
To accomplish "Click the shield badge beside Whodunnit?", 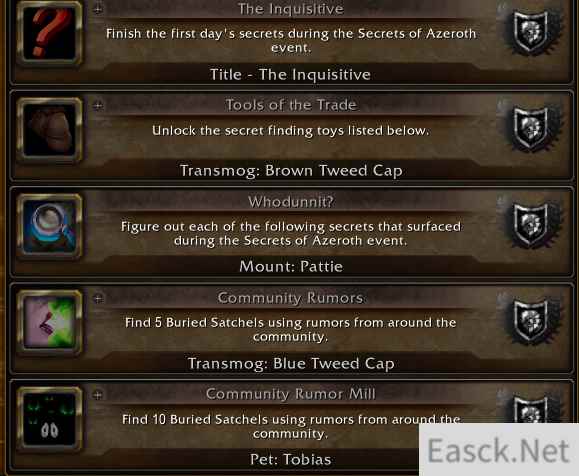I will [531, 225].
